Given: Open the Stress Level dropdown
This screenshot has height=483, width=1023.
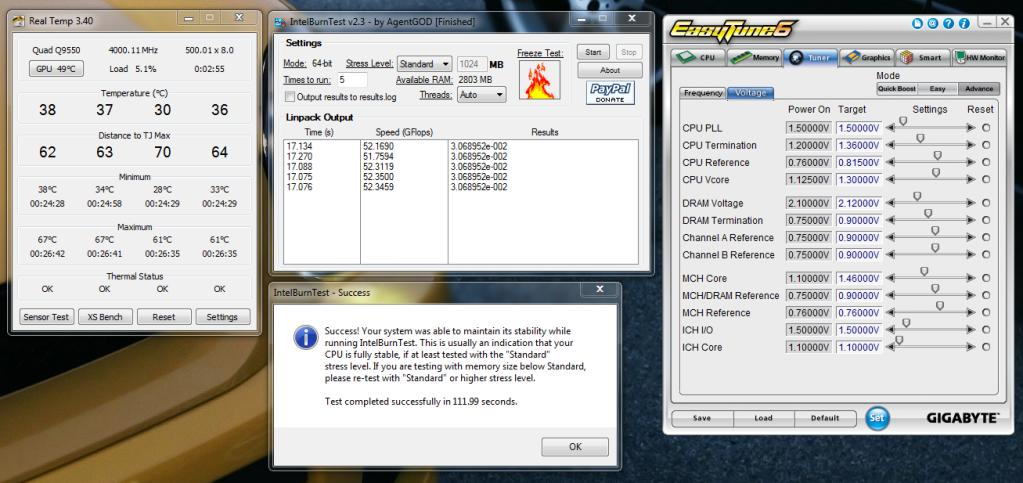Looking at the screenshot, I should (x=425, y=64).
